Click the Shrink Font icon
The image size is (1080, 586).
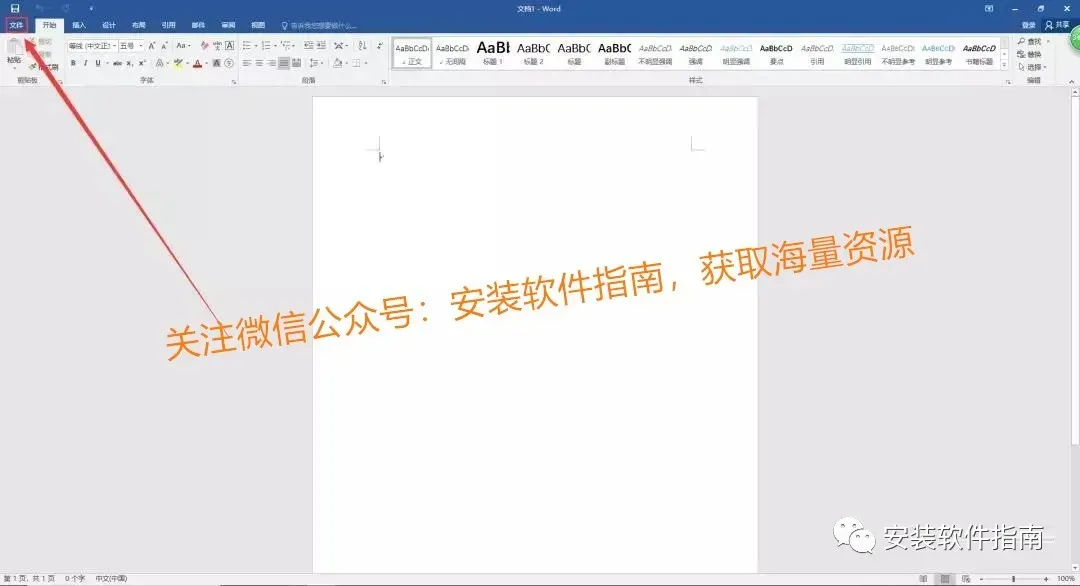tap(164, 45)
